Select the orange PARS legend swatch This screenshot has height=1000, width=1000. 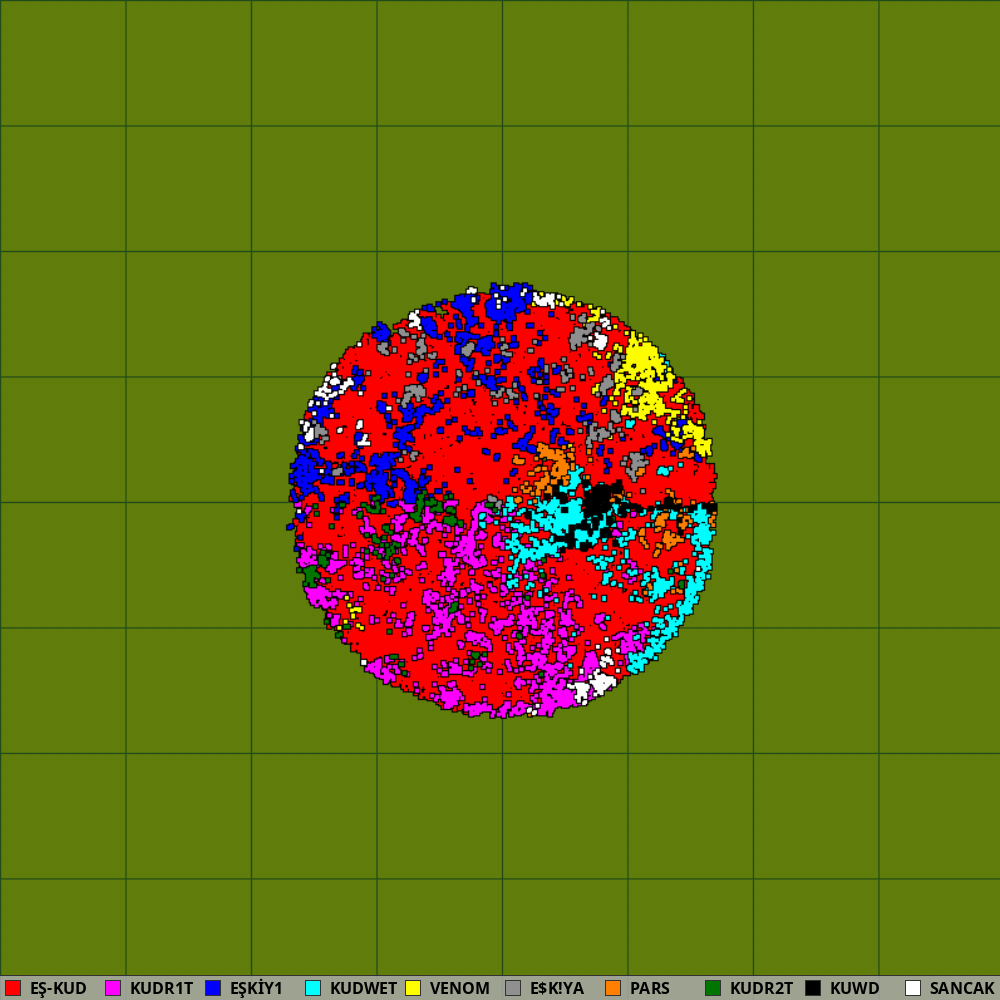pyautogui.click(x=613, y=988)
